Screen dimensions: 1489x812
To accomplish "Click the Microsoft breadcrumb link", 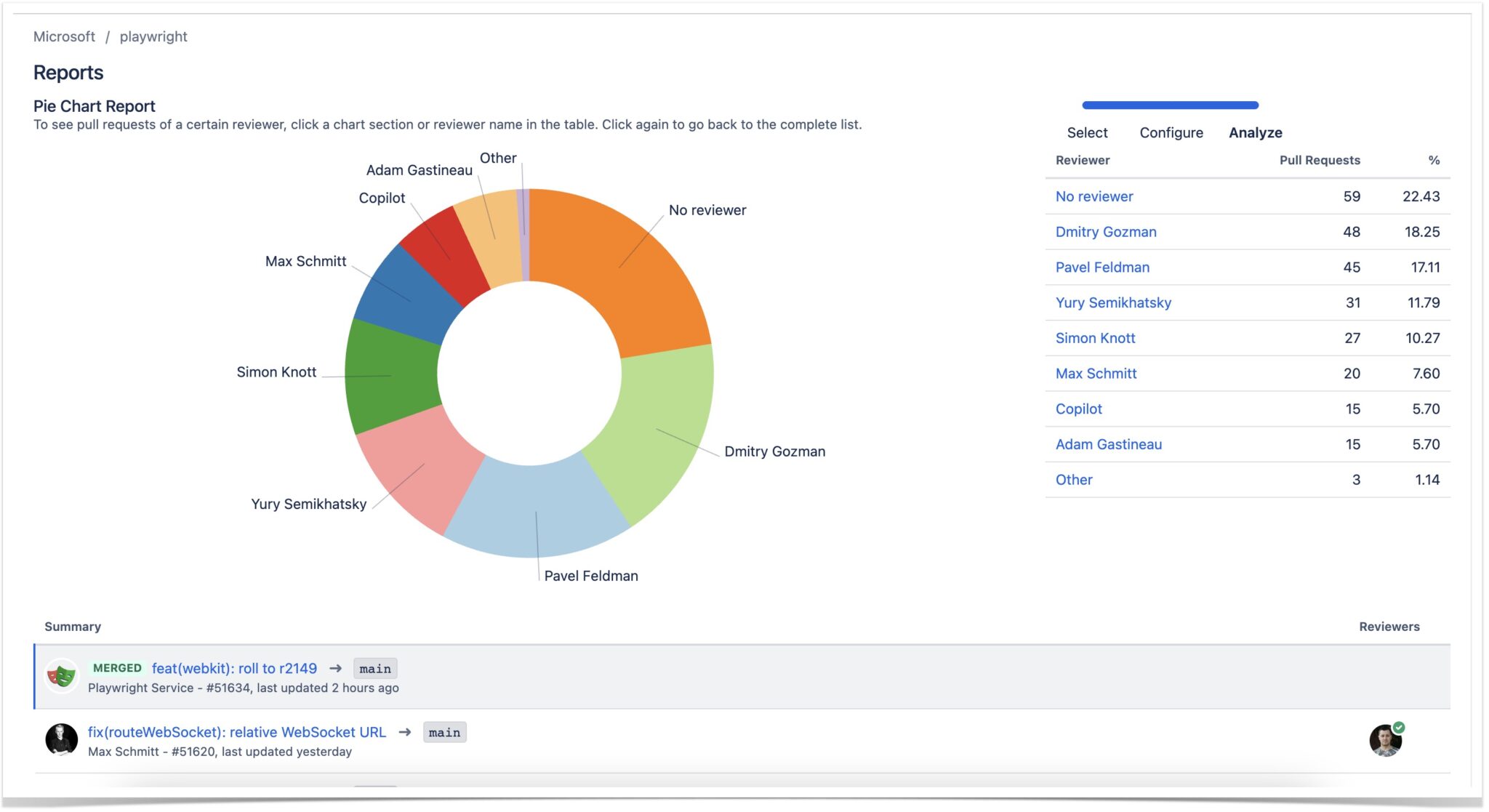I will (64, 36).
